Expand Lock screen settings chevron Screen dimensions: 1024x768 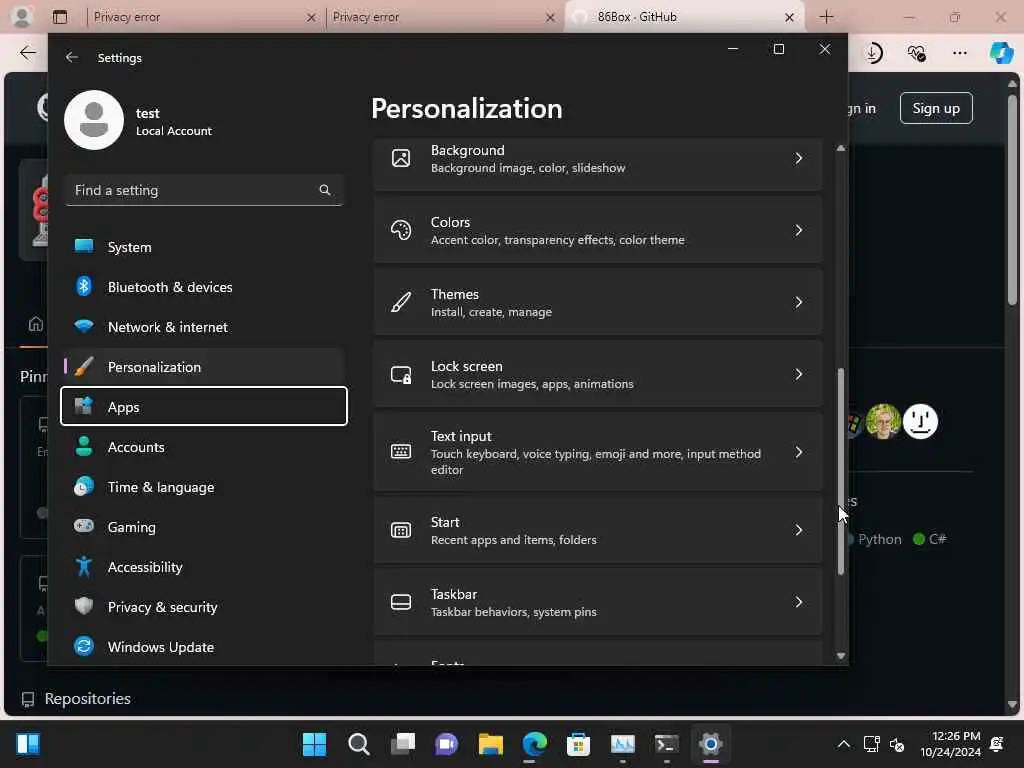tap(798, 374)
